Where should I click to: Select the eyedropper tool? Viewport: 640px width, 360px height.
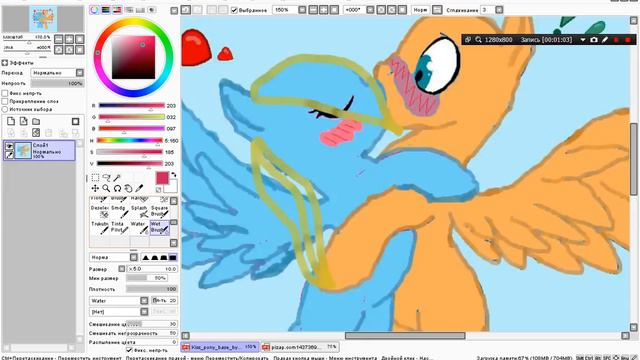[139, 188]
